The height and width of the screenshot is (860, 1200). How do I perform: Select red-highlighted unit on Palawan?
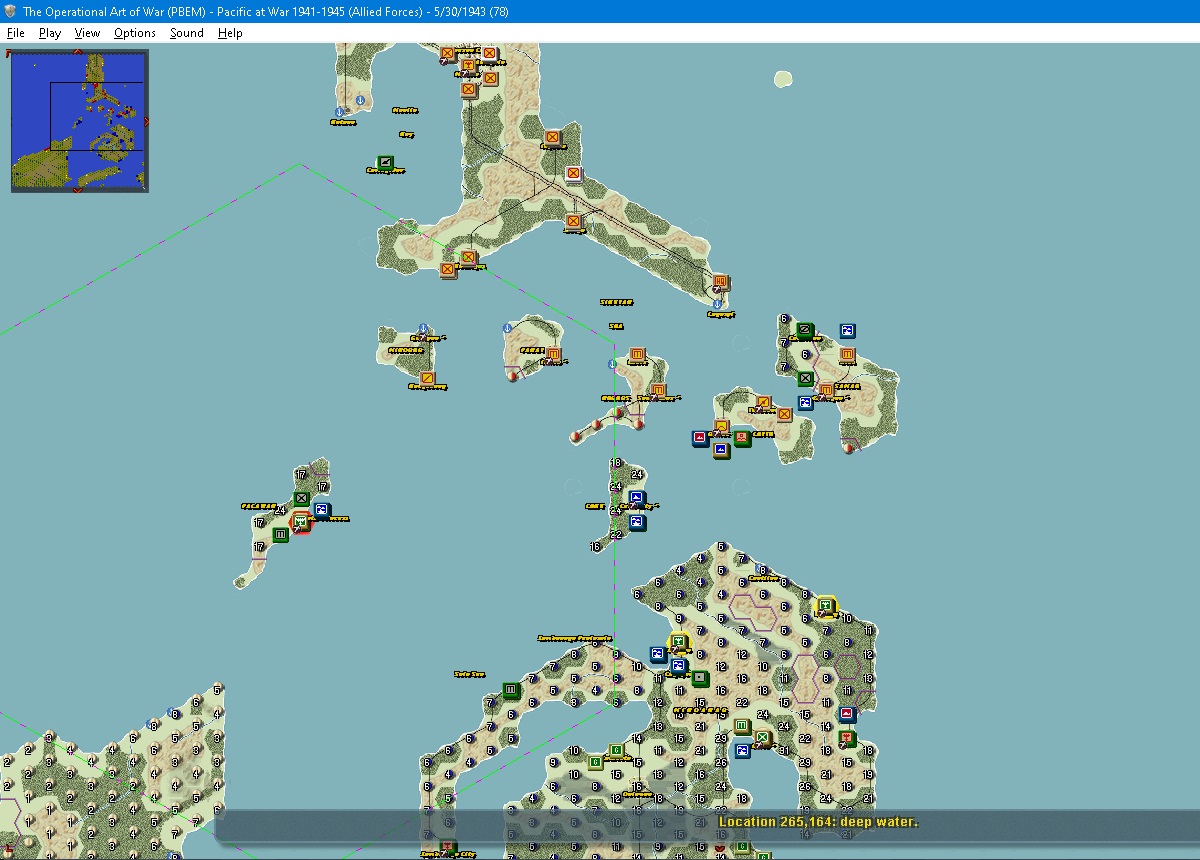[x=301, y=521]
